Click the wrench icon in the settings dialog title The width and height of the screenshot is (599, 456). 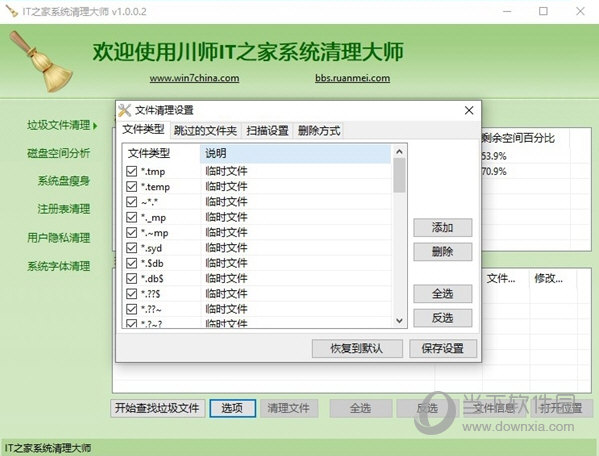[125, 110]
